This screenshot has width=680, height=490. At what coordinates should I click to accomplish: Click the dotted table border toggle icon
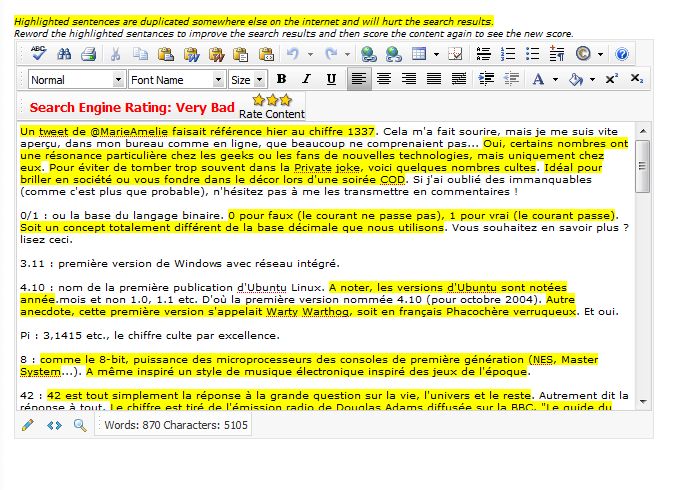[455, 54]
